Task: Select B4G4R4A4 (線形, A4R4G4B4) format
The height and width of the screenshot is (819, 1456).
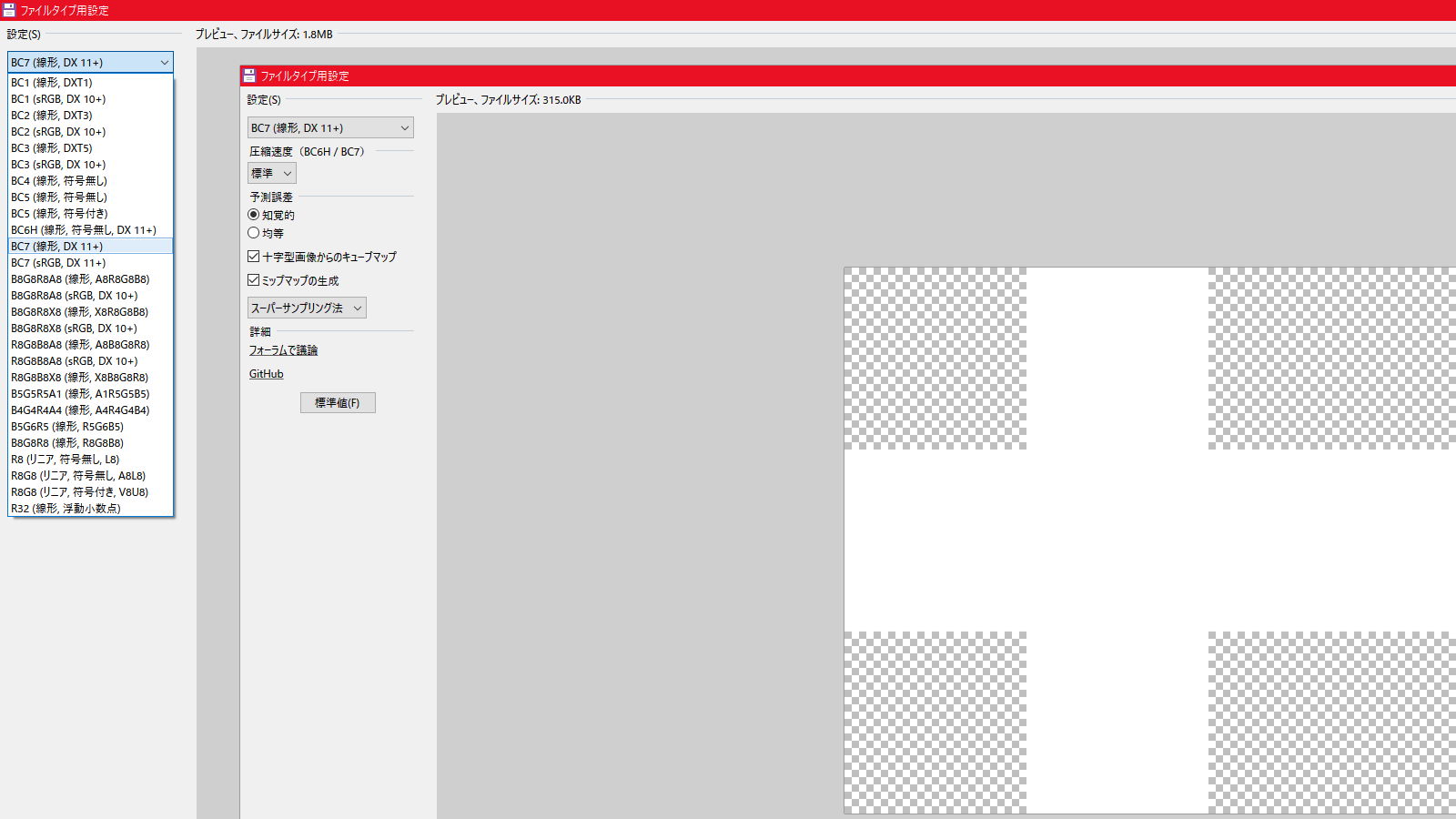Action: tap(90, 409)
